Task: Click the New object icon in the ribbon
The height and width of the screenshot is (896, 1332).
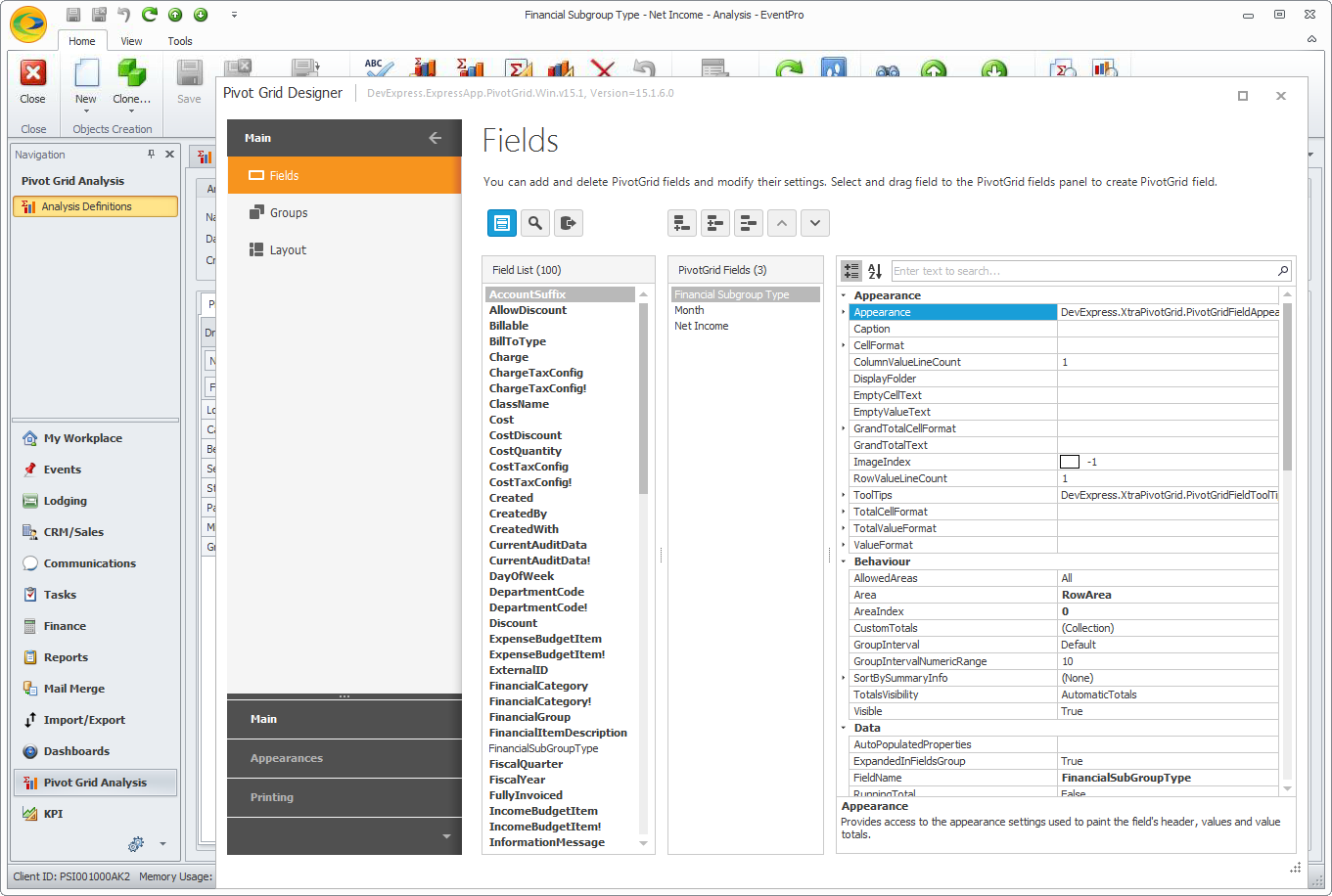Action: click(86, 73)
